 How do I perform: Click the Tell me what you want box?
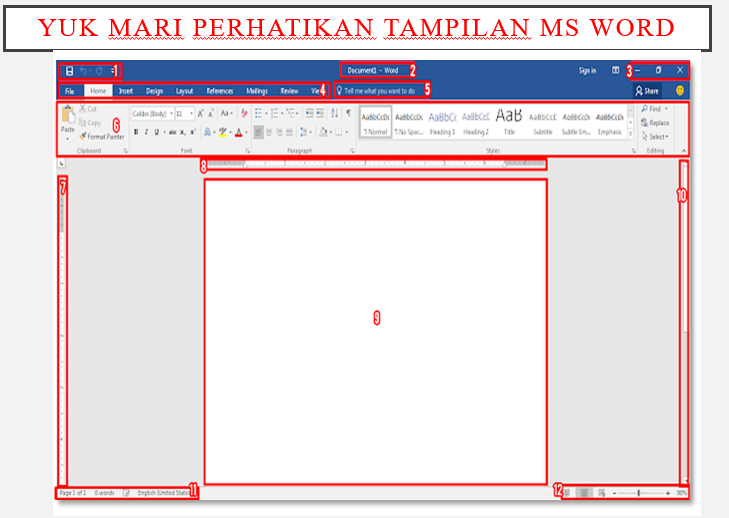point(381,91)
